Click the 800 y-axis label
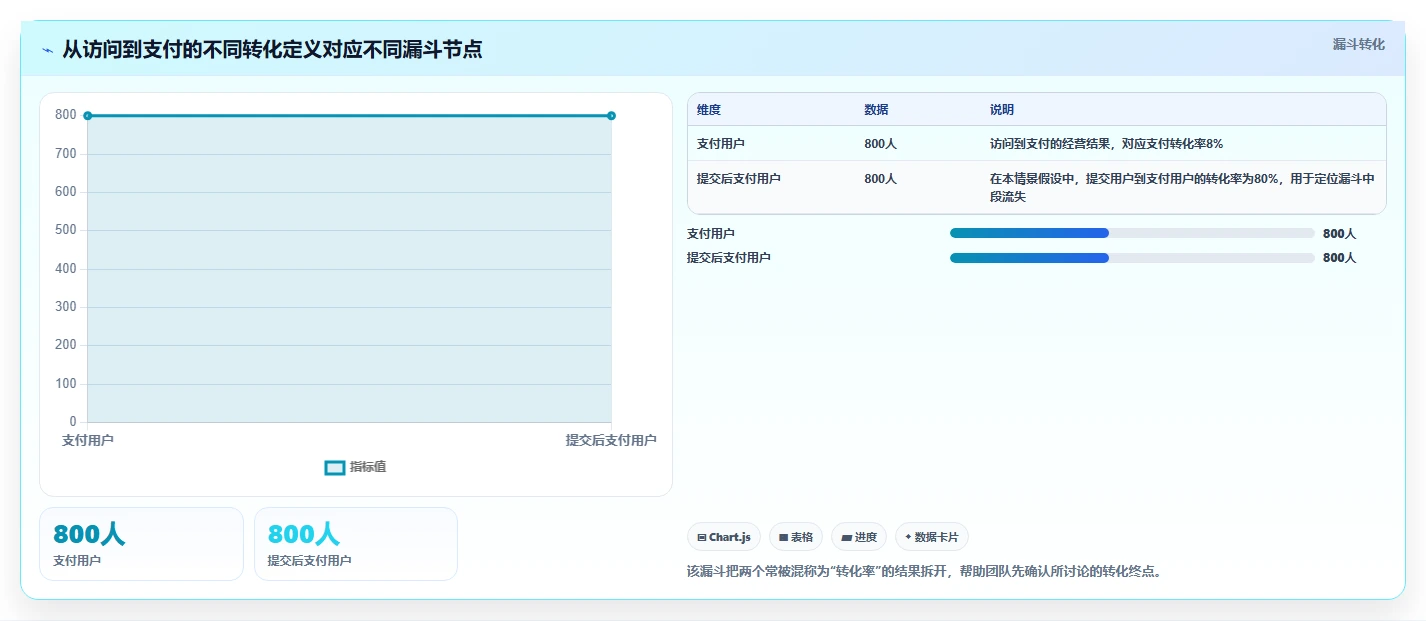 pos(66,115)
